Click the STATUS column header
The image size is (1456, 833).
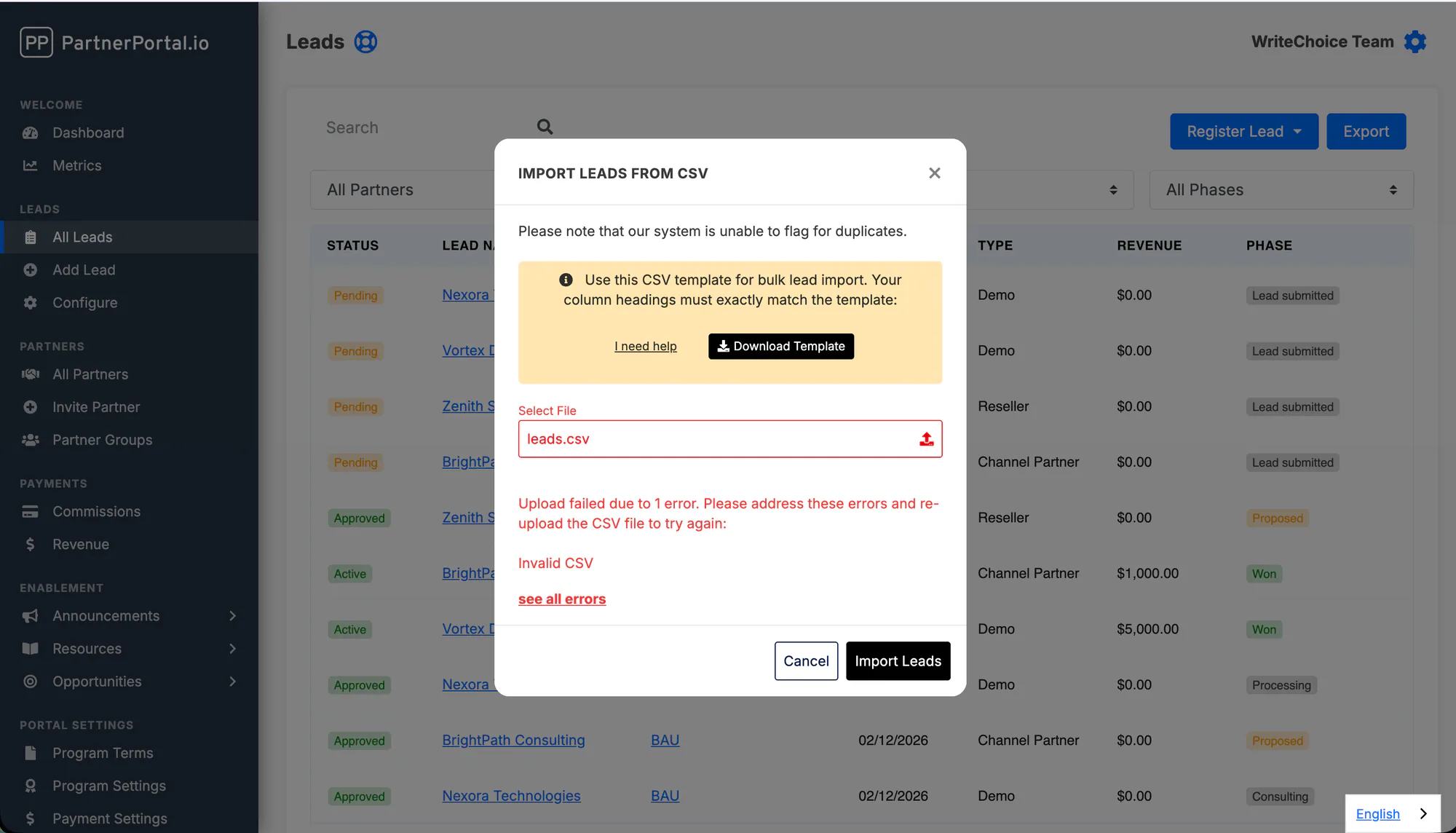tap(352, 246)
